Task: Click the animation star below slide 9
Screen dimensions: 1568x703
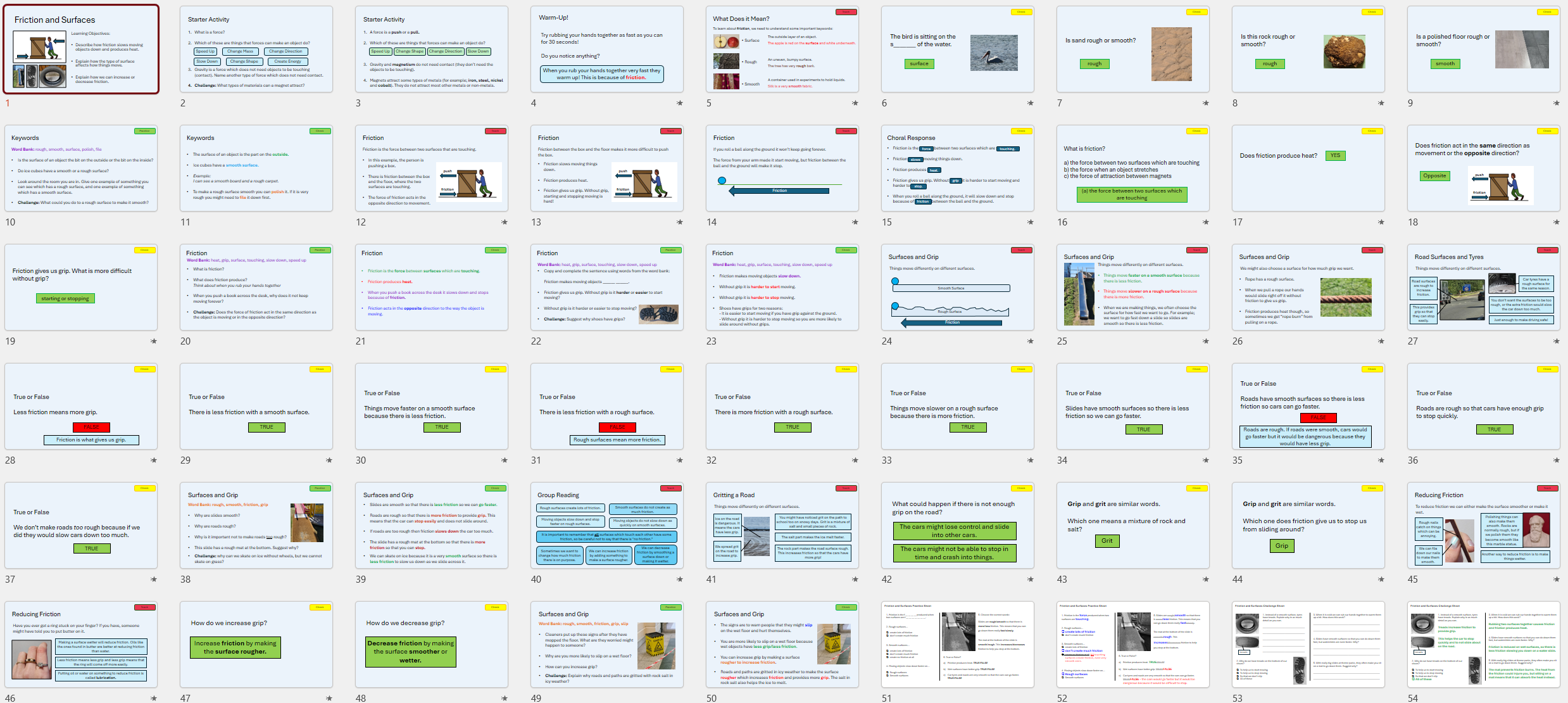Action: click(x=1557, y=103)
